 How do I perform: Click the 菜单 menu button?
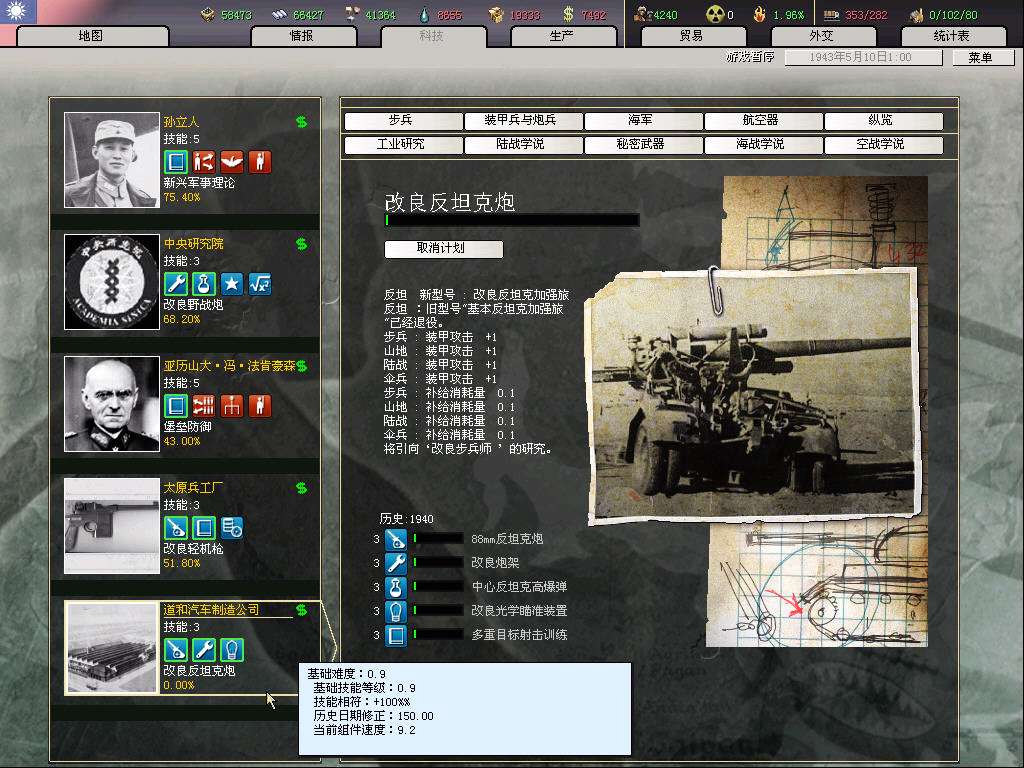pos(982,57)
